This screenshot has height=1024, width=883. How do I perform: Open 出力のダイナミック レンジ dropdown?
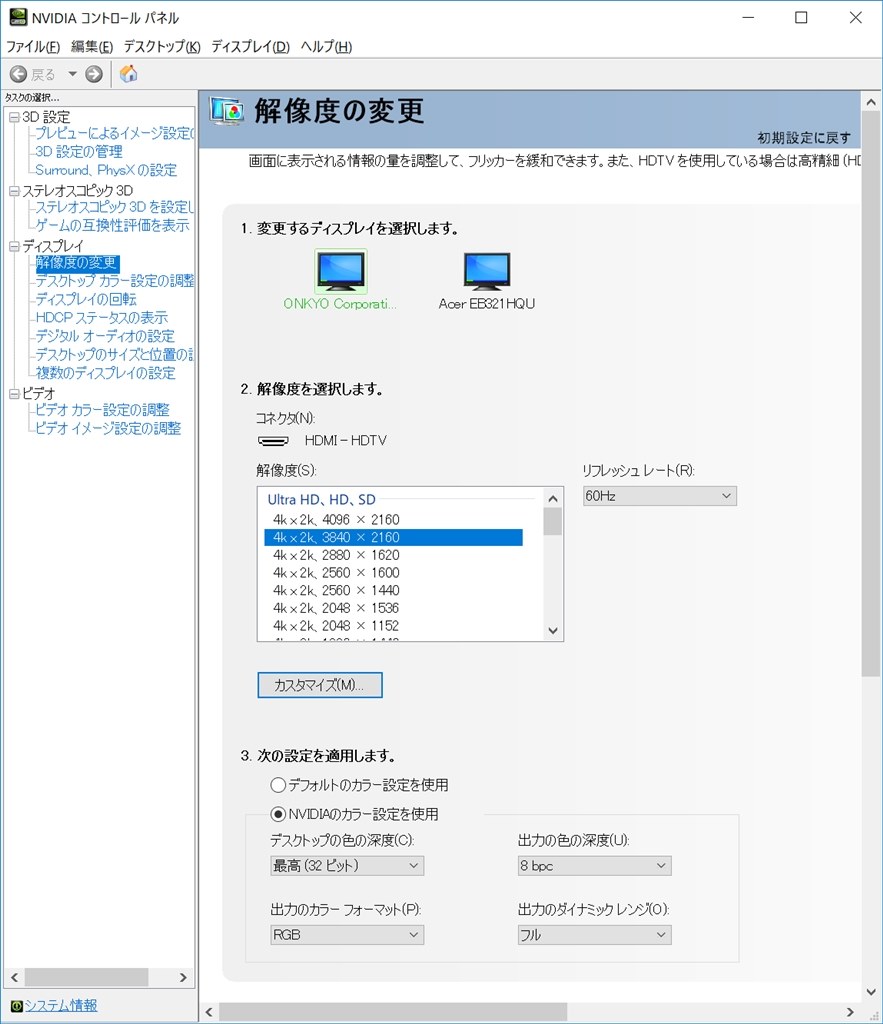(594, 935)
